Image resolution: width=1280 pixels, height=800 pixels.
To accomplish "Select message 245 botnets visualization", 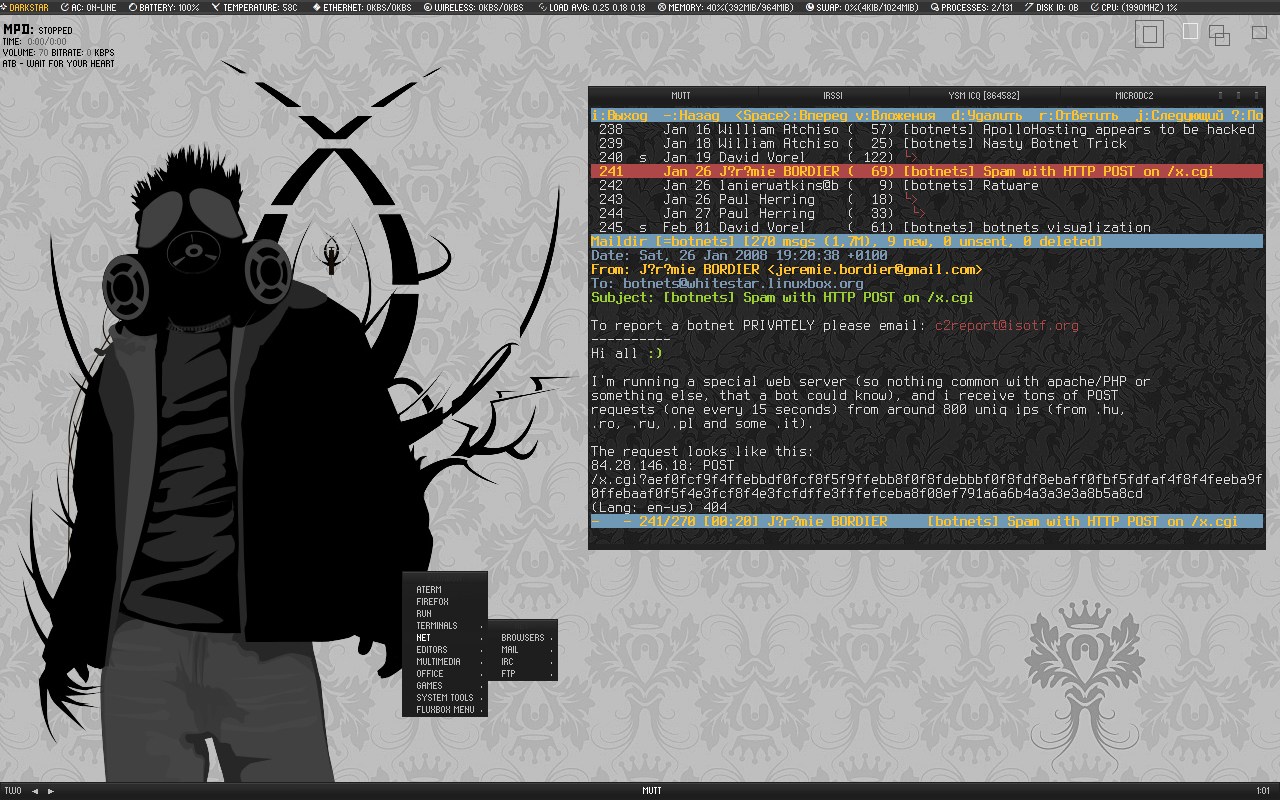I will [927, 228].
